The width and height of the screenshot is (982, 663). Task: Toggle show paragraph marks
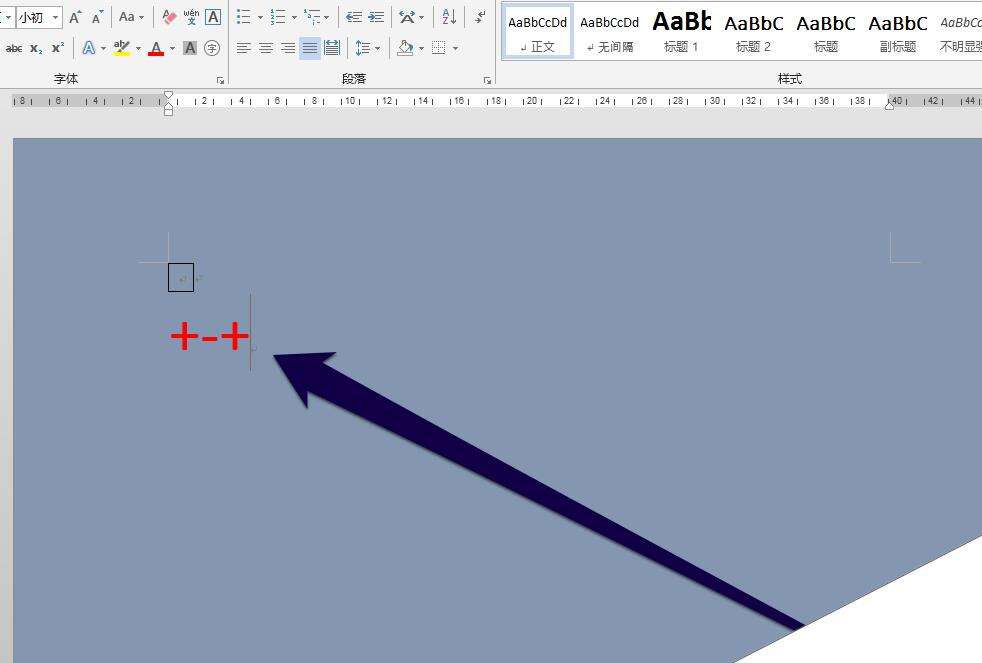(480, 18)
